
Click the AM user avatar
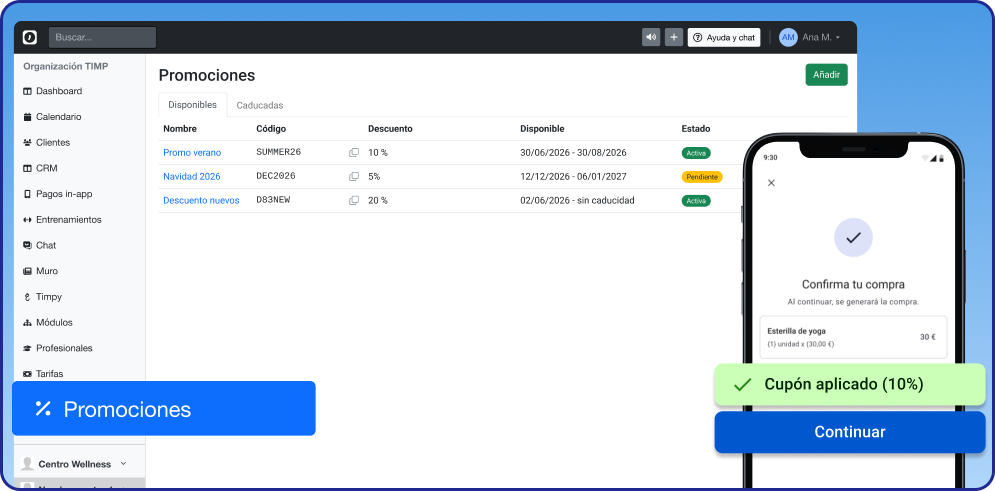pos(788,37)
